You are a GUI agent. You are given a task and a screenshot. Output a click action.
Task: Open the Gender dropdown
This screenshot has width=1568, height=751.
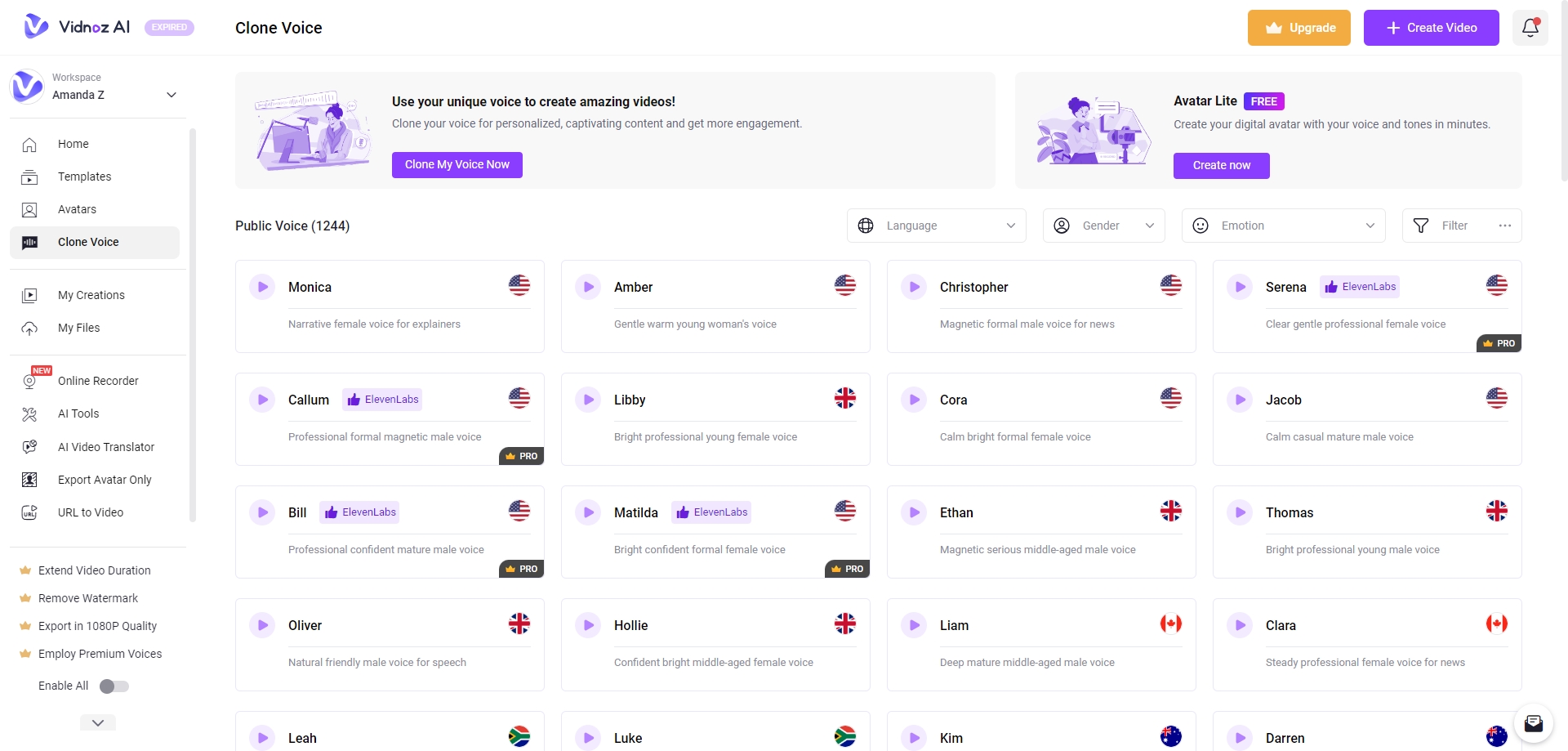coord(1103,226)
